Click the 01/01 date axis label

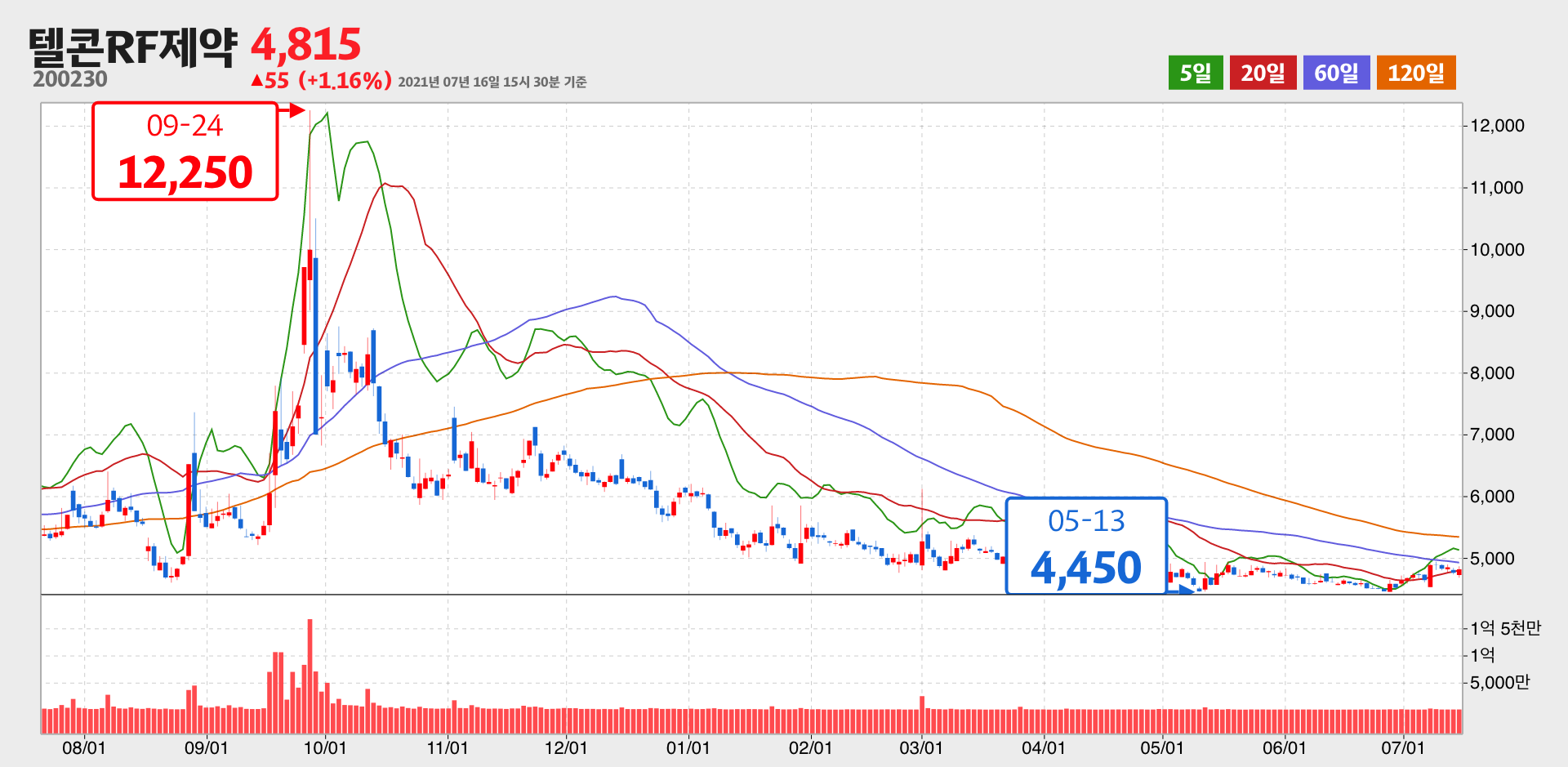(688, 748)
